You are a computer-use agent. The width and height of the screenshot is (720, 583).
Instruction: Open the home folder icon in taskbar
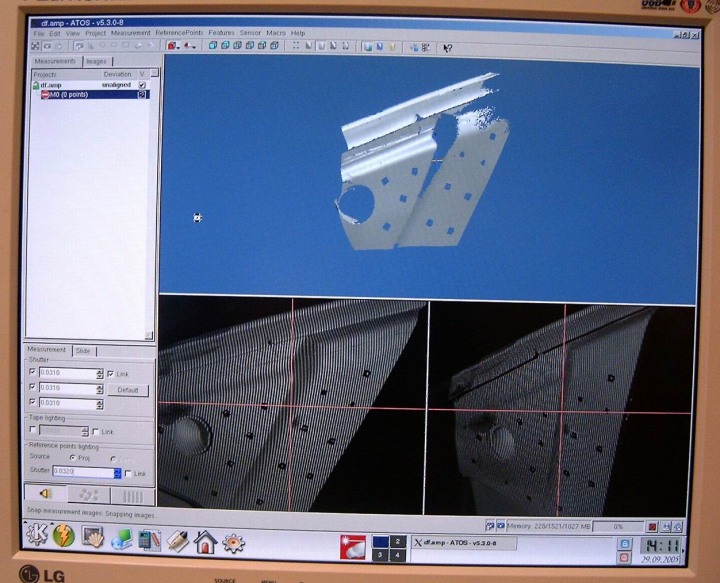(205, 541)
